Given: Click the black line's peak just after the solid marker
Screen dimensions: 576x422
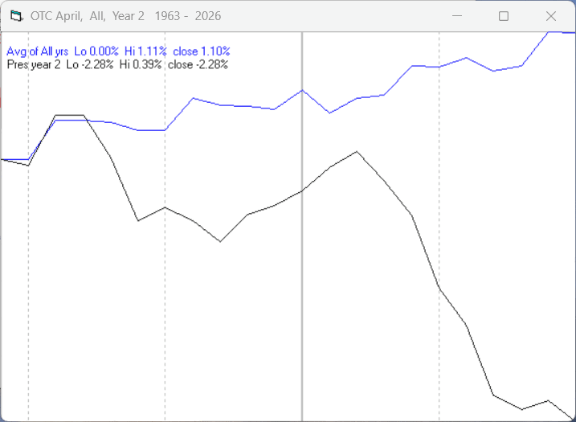Looking at the screenshot, I should click(x=357, y=152).
